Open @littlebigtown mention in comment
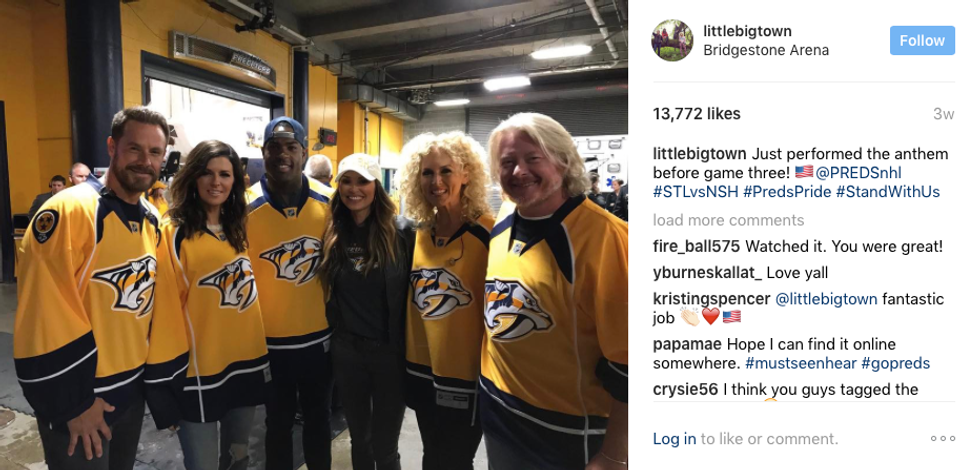 point(826,299)
